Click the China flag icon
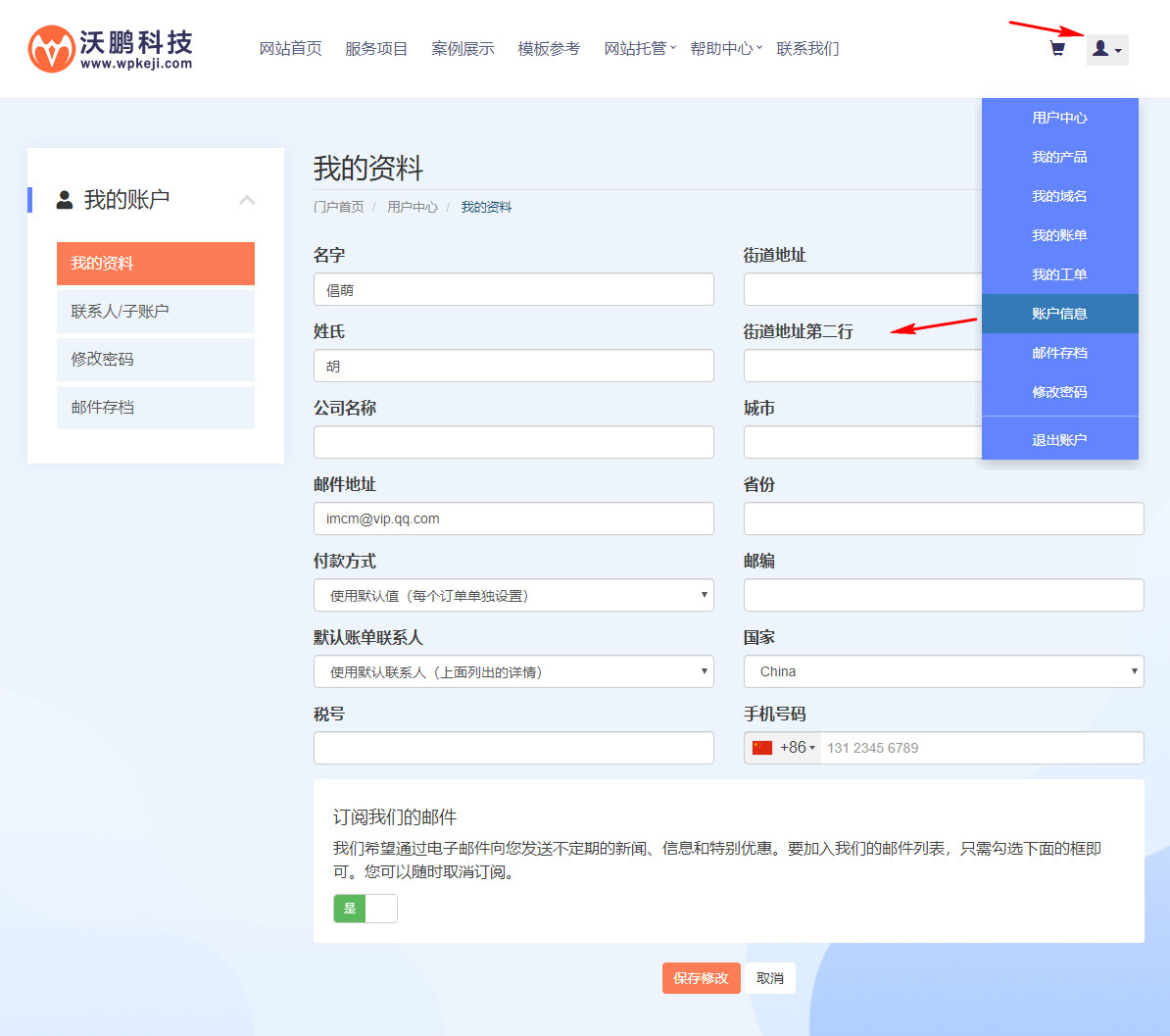Screen dimensions: 1170x1036 pos(761,748)
